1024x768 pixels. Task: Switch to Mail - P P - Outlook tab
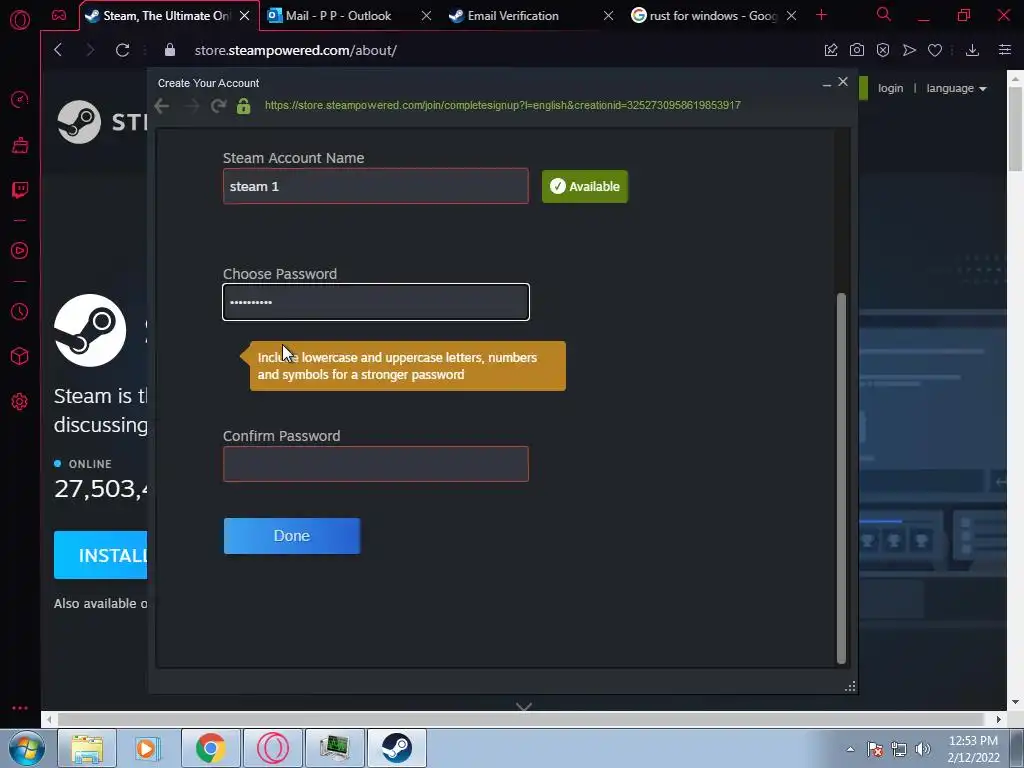[x=338, y=16]
